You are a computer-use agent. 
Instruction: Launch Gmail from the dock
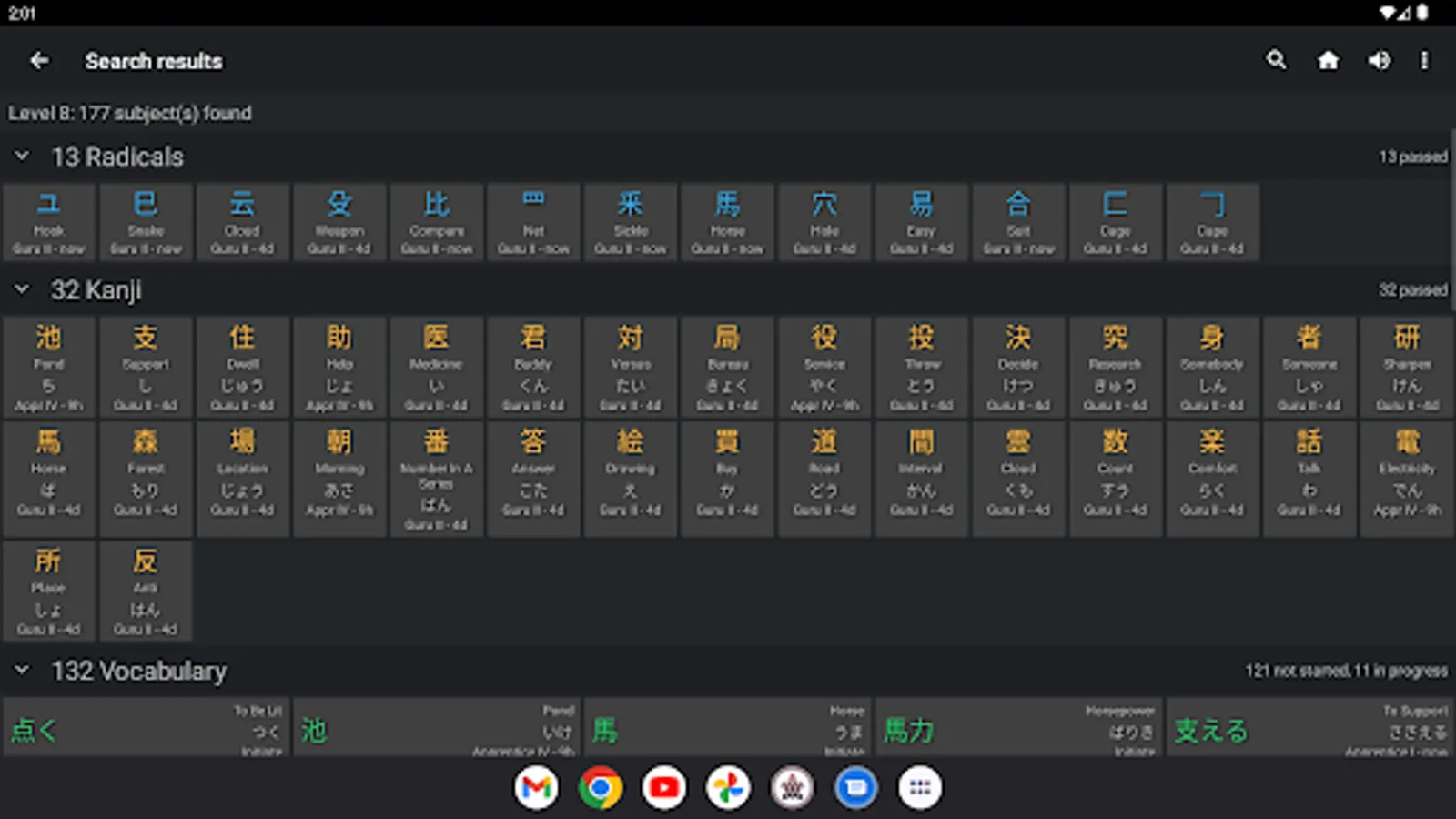(x=537, y=787)
